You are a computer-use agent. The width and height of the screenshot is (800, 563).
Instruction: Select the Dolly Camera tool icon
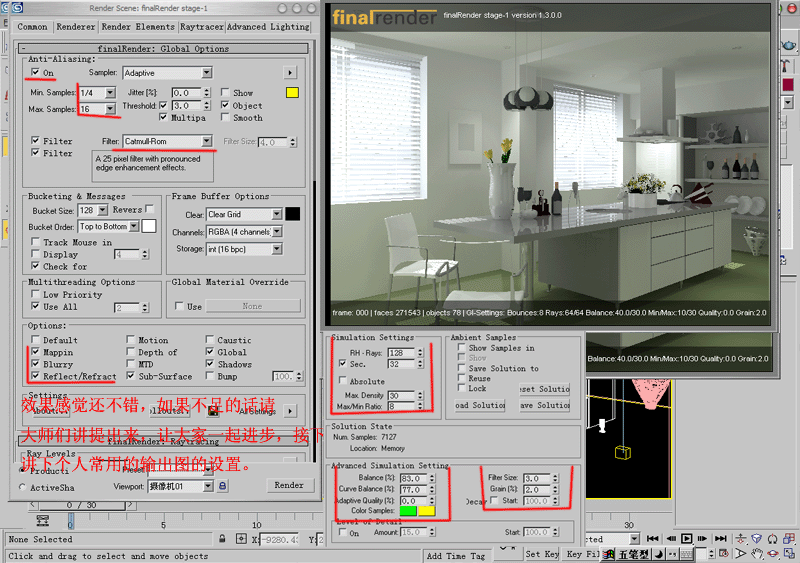point(741,538)
